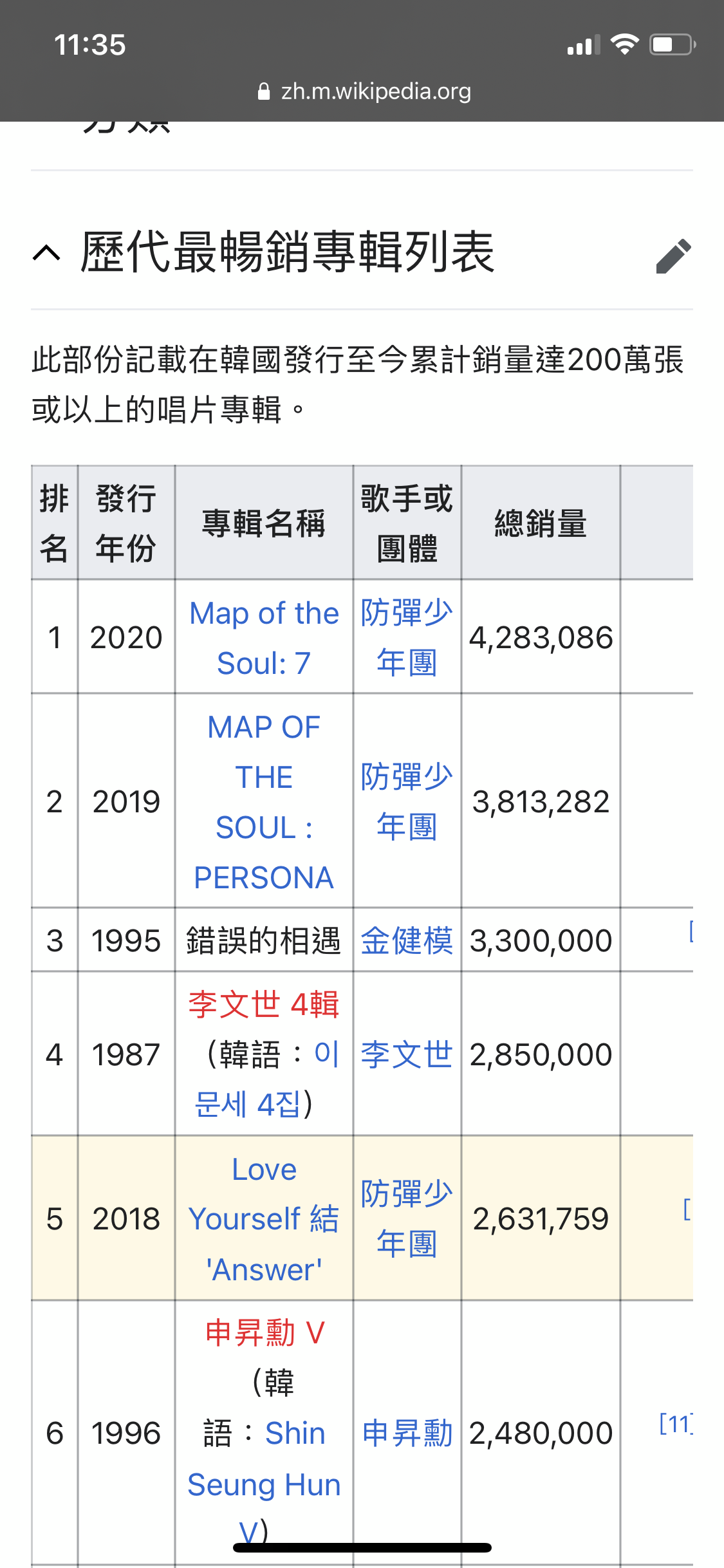Tap the 總銷量 column header
This screenshot has height=1568, width=724.
541,523
